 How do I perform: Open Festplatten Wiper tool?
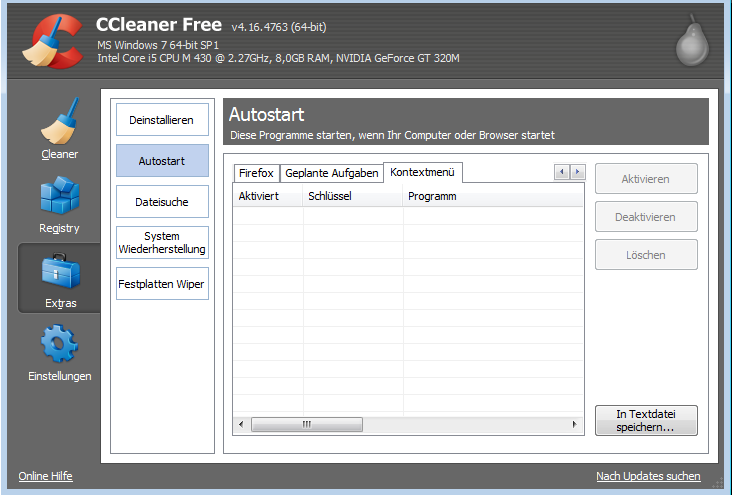pos(162,284)
